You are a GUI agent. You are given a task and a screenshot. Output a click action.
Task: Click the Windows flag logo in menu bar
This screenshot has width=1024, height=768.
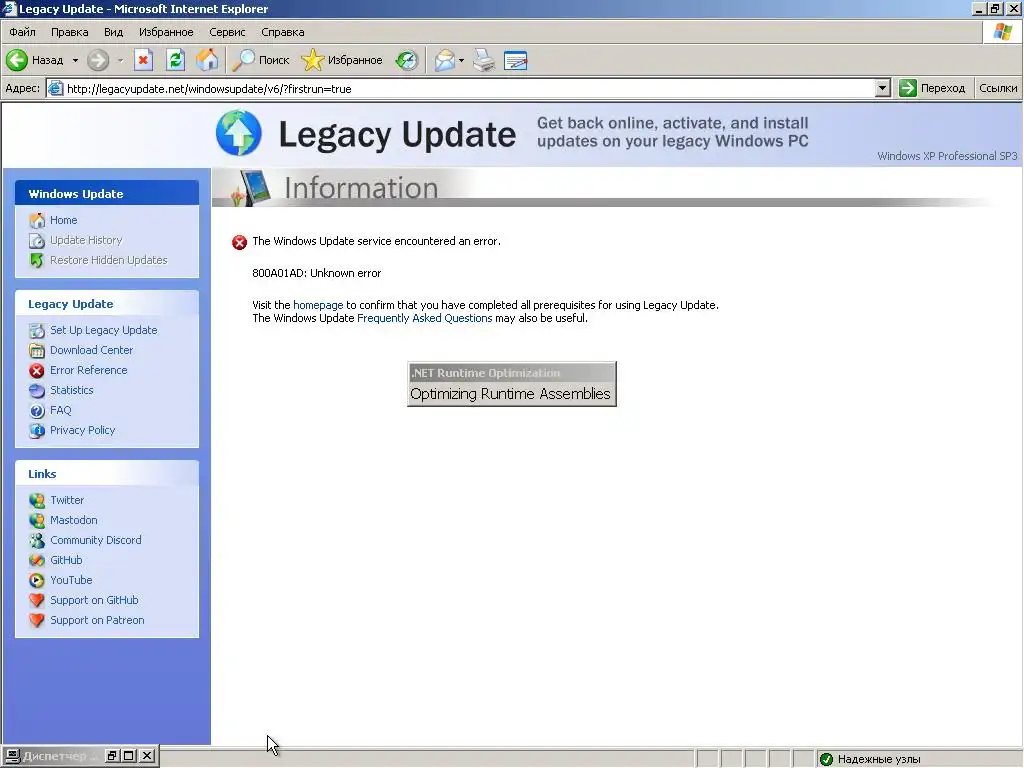coord(1003,31)
